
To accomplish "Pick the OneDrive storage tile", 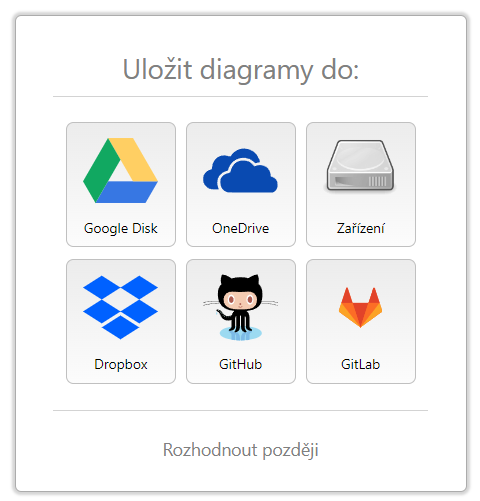I will pos(241,184).
